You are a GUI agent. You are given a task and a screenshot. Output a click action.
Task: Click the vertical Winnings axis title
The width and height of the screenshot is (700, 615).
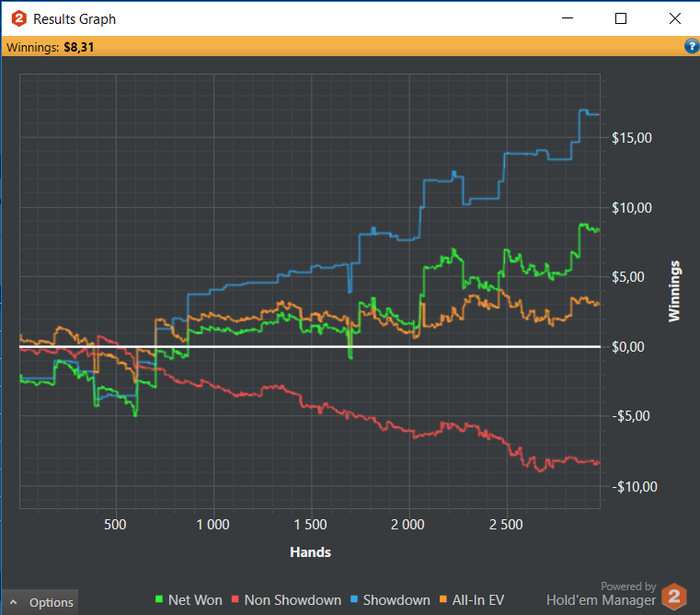674,291
